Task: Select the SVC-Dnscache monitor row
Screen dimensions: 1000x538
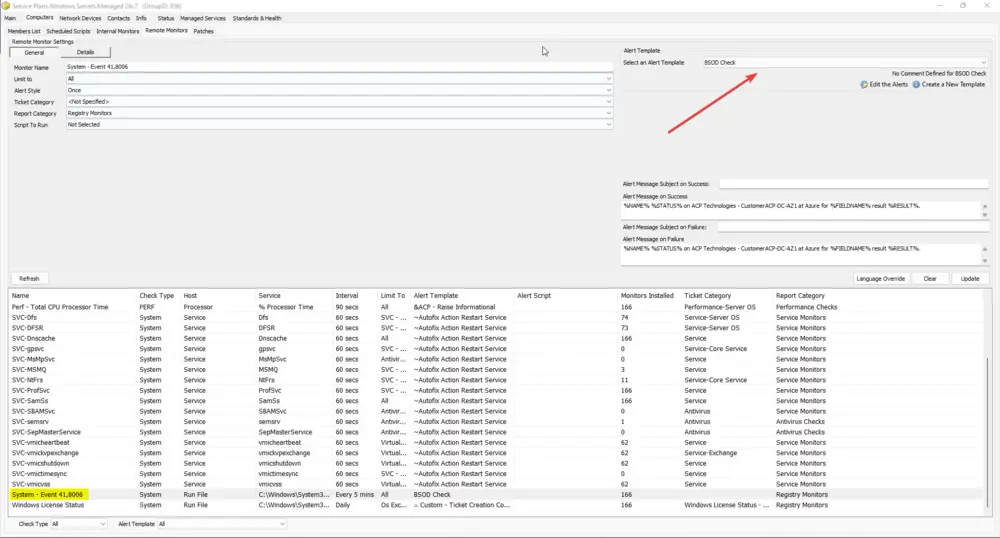Action: [496, 338]
